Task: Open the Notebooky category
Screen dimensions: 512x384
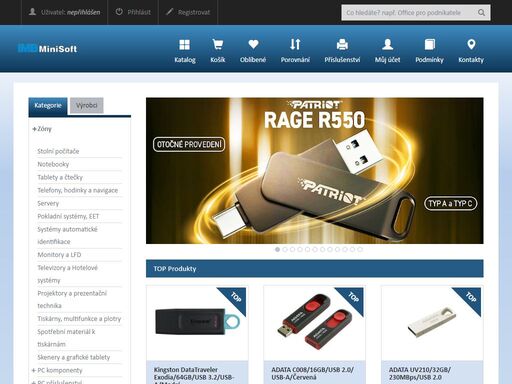Action: [53, 164]
